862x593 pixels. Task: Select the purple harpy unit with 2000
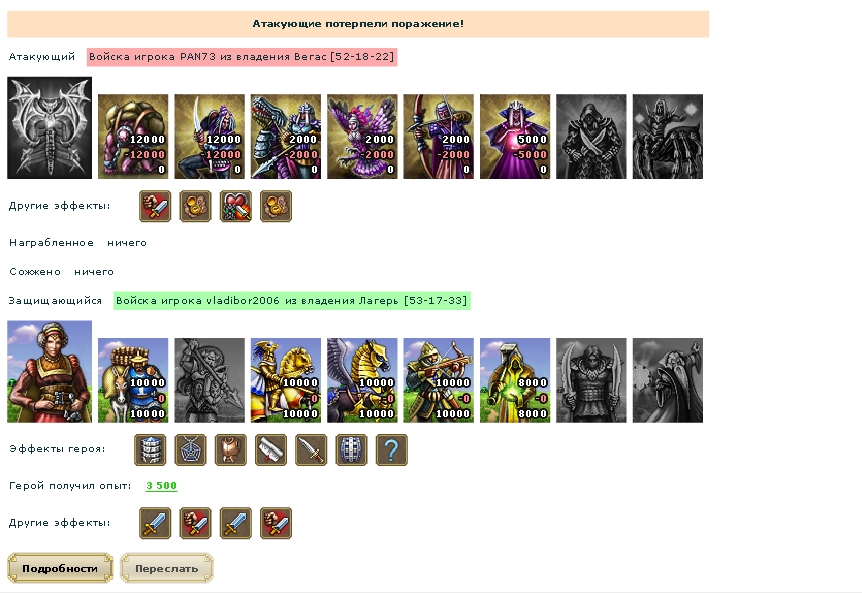[x=362, y=136]
